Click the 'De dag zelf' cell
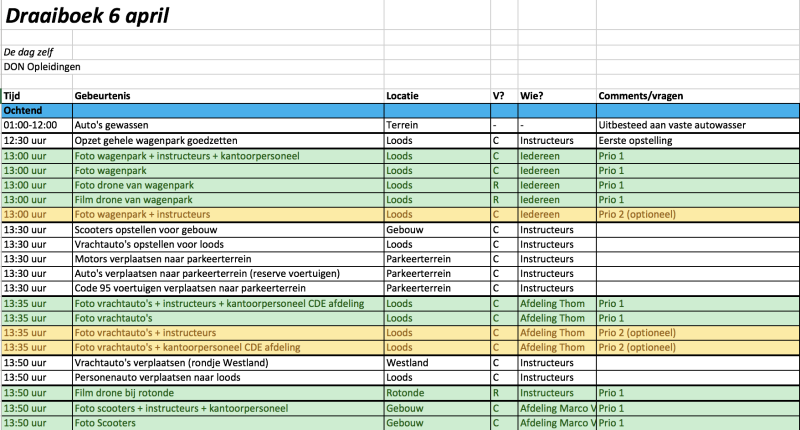This screenshot has width=800, height=430. click(x=37, y=52)
